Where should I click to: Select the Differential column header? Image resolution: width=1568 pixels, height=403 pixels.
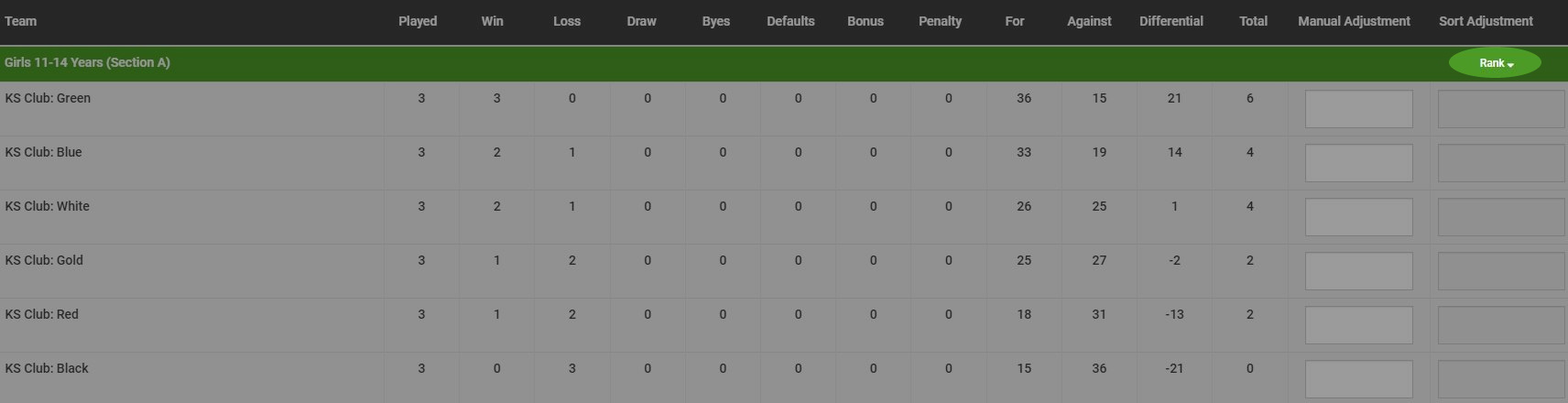1171,21
